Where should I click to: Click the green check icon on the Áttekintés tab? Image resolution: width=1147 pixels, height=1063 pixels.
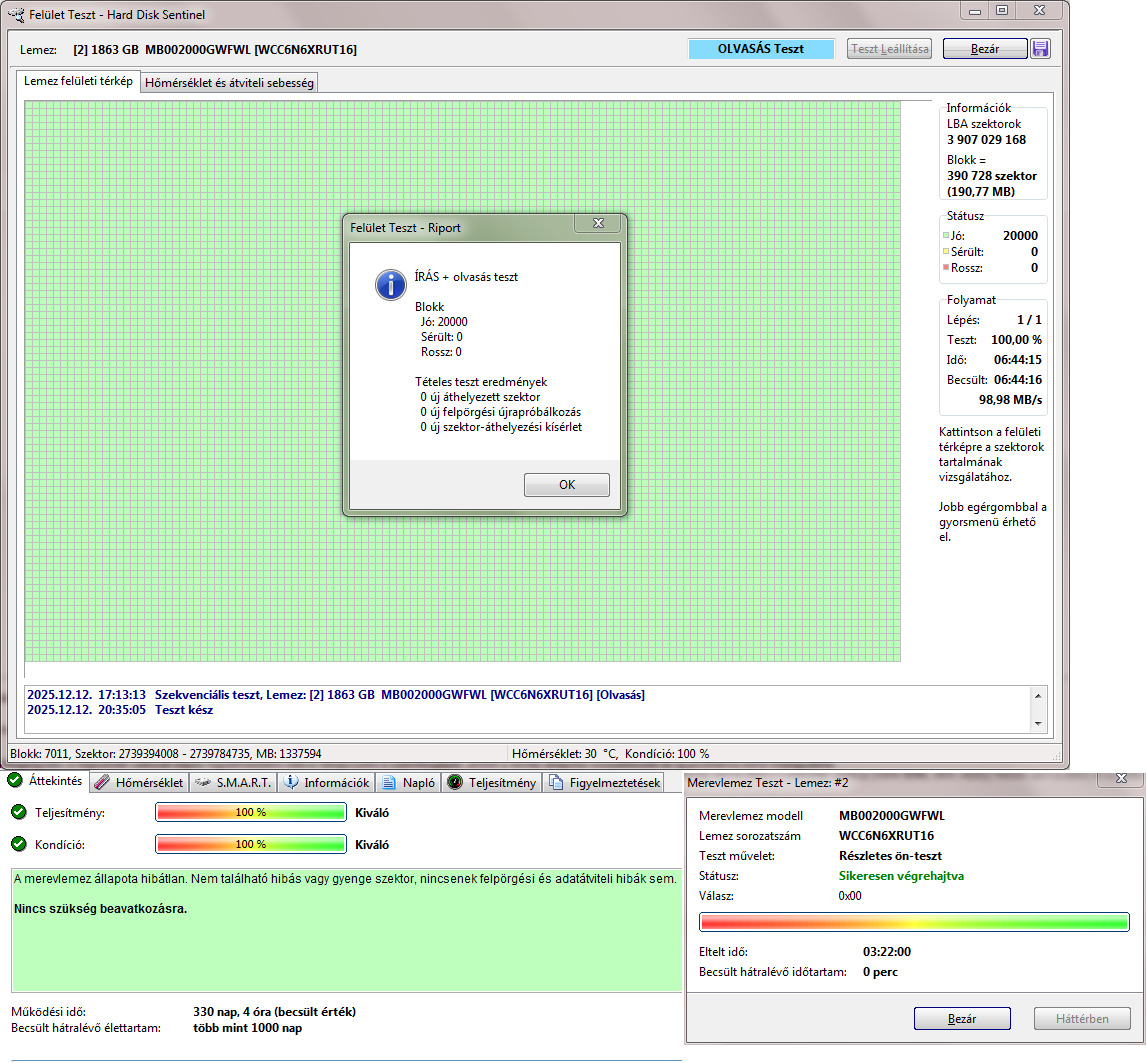pos(15,781)
